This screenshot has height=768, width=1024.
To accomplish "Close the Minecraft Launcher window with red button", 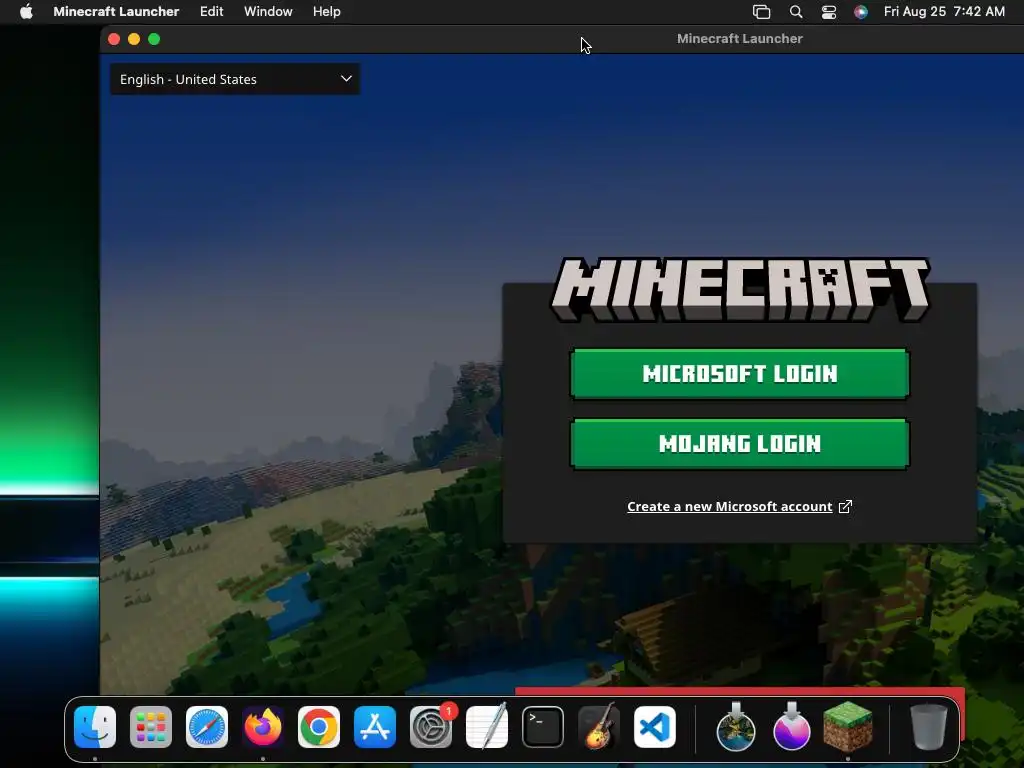I will point(114,39).
